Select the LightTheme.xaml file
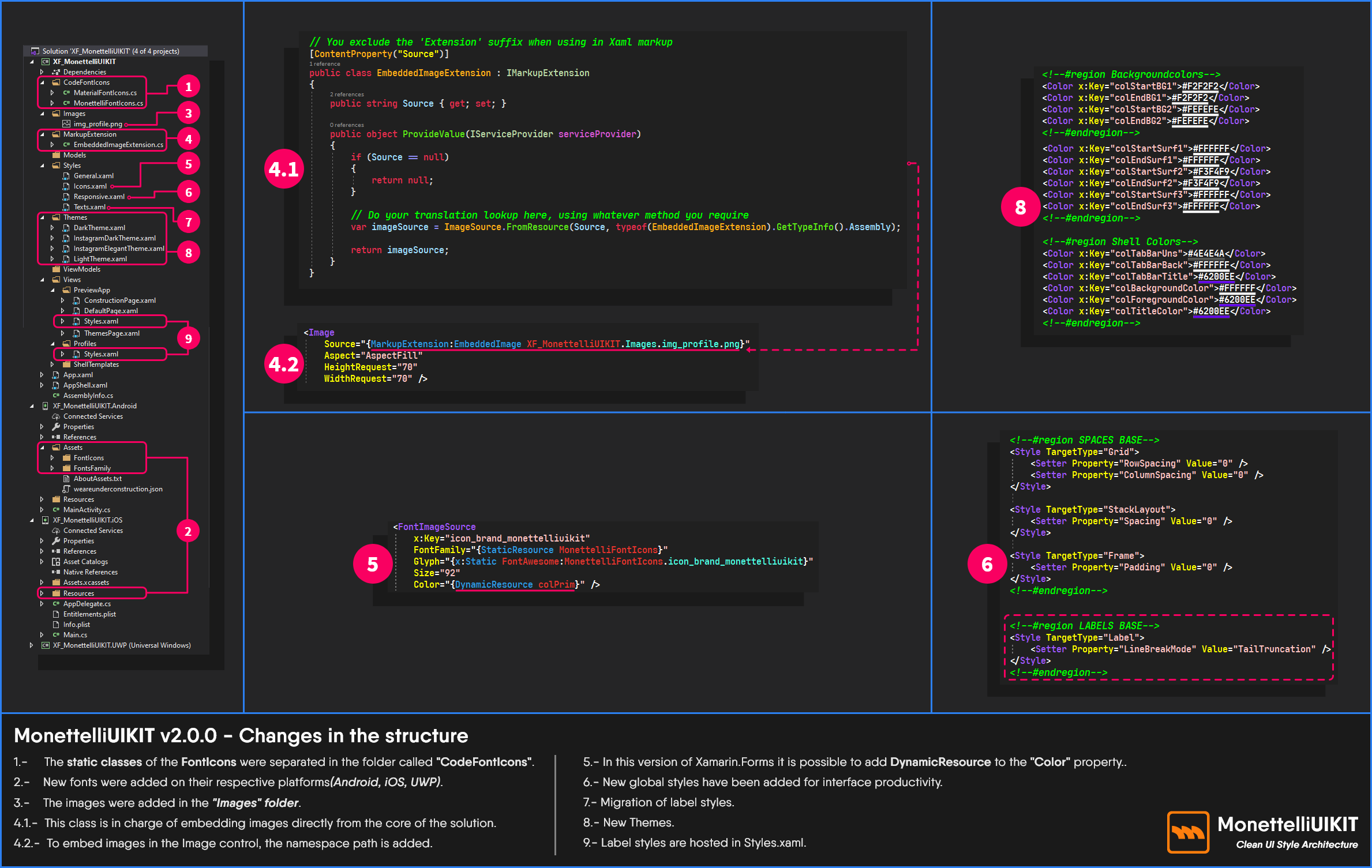This screenshot has height=868, width=1372. pyautogui.click(x=100, y=259)
